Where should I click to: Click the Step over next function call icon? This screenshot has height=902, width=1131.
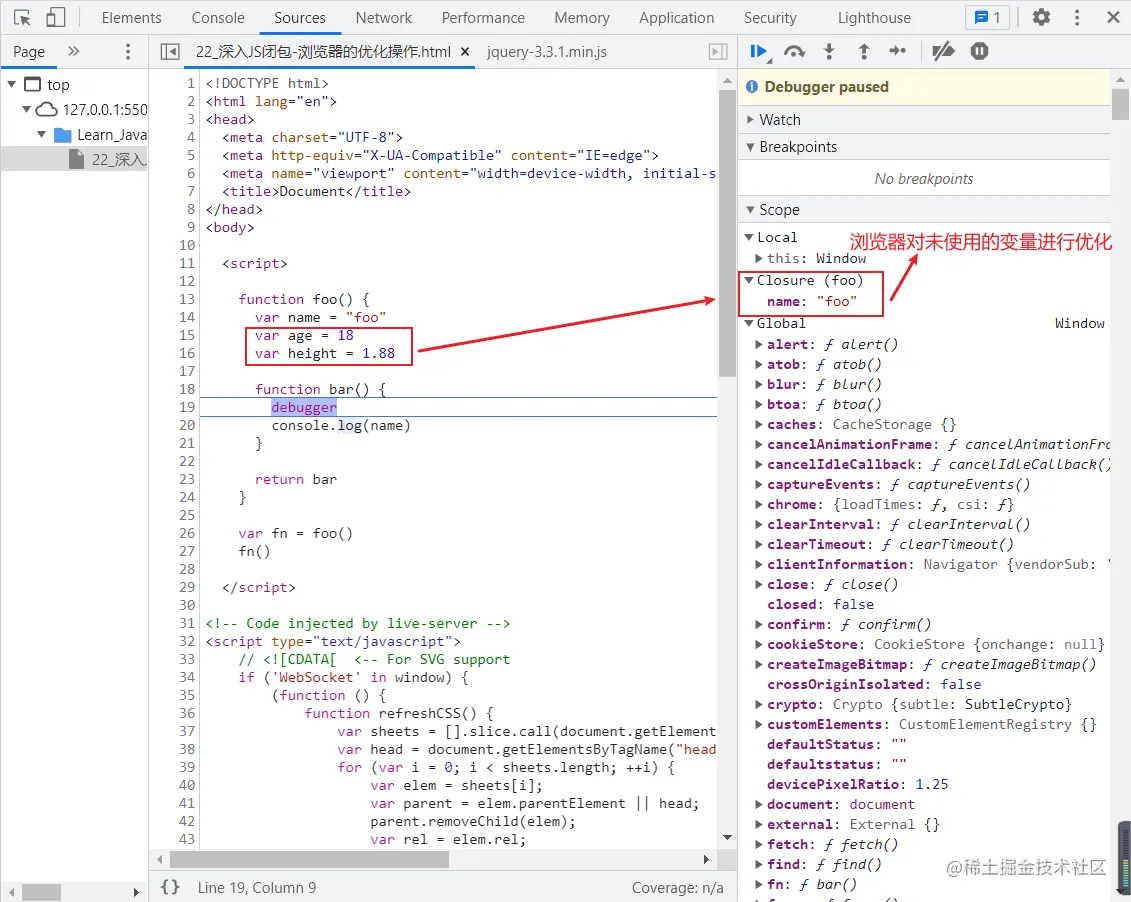(x=794, y=51)
